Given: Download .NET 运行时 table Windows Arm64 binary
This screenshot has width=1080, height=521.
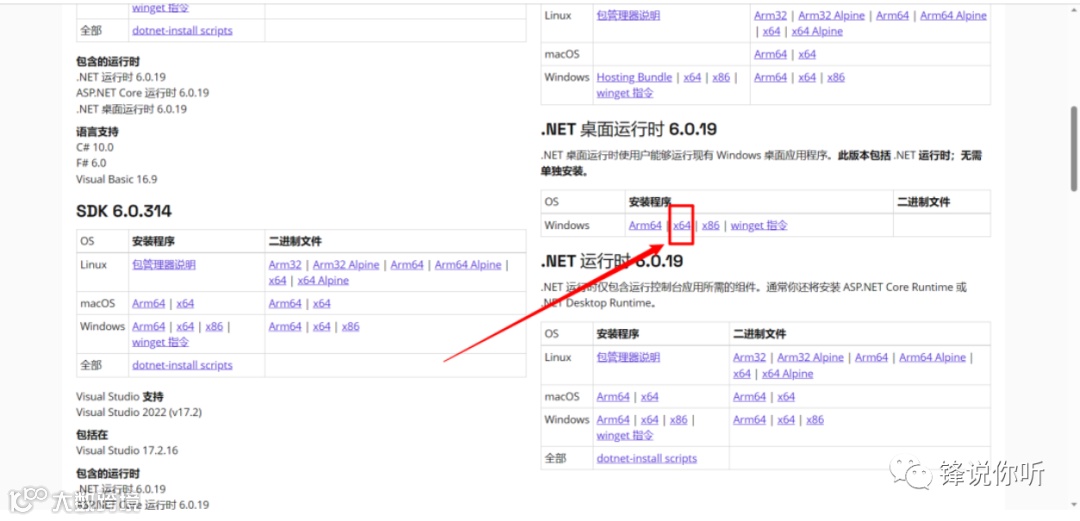Looking at the screenshot, I should pyautogui.click(x=749, y=420).
